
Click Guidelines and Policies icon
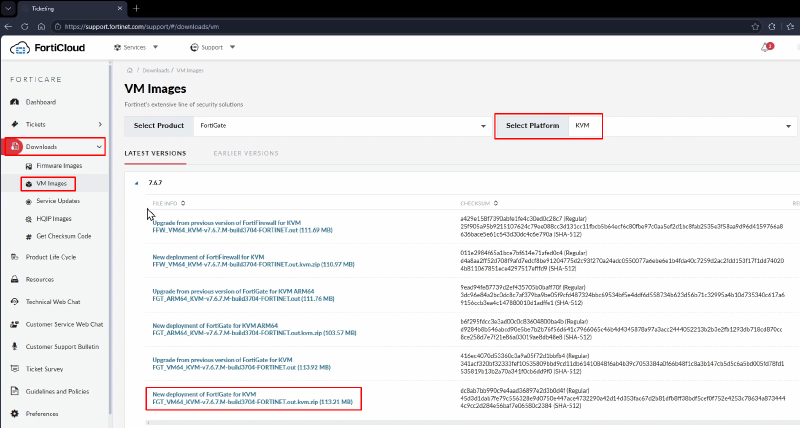(15, 391)
